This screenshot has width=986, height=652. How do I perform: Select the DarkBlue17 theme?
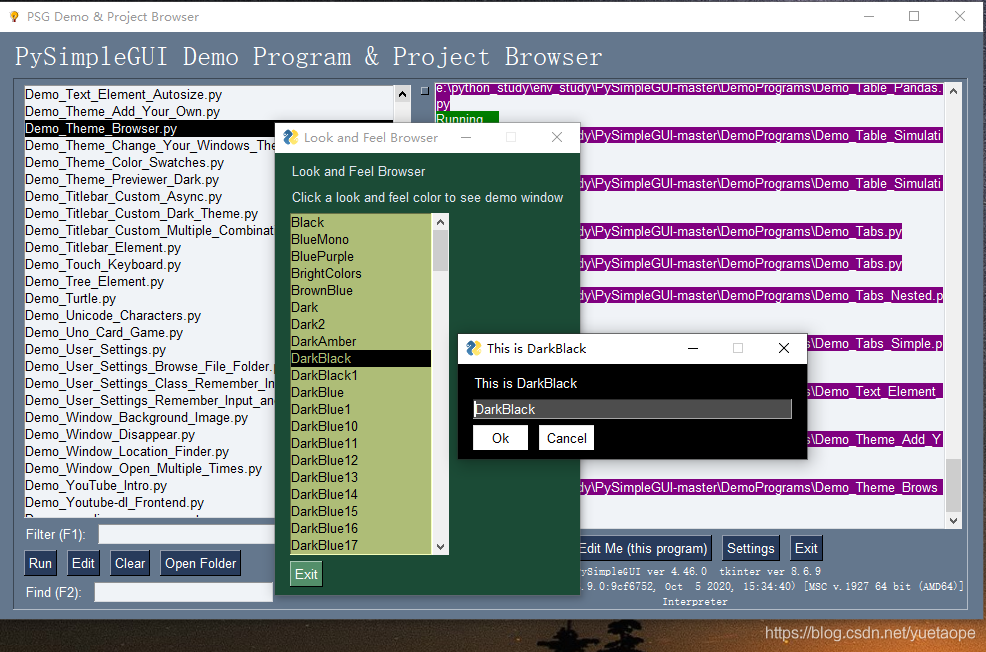360,545
